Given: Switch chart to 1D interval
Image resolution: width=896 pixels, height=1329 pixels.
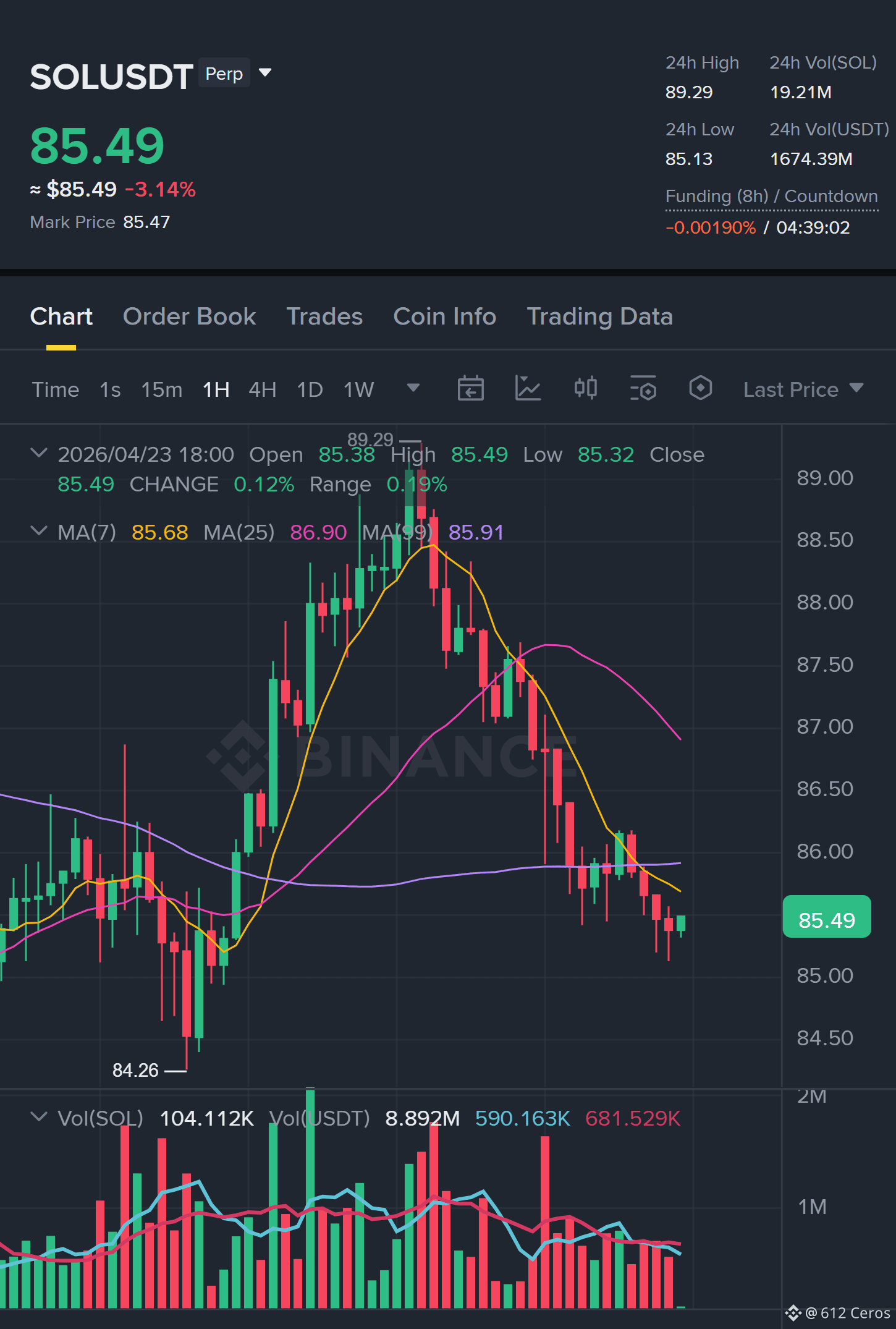Looking at the screenshot, I should click(310, 389).
